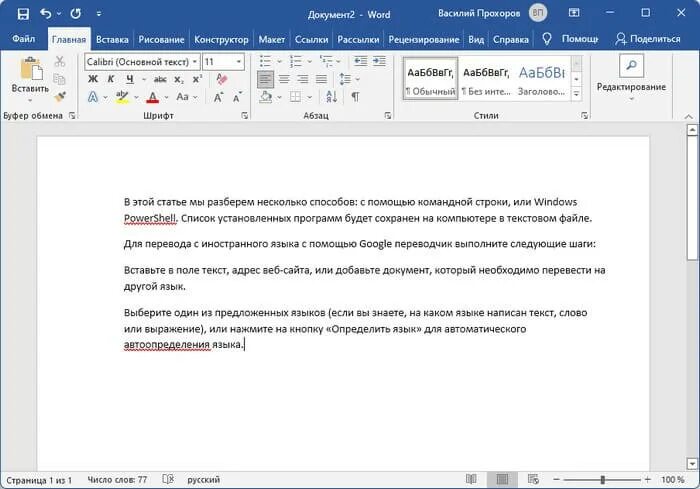
Task: Apply Subscript formatting
Action: [179, 79]
